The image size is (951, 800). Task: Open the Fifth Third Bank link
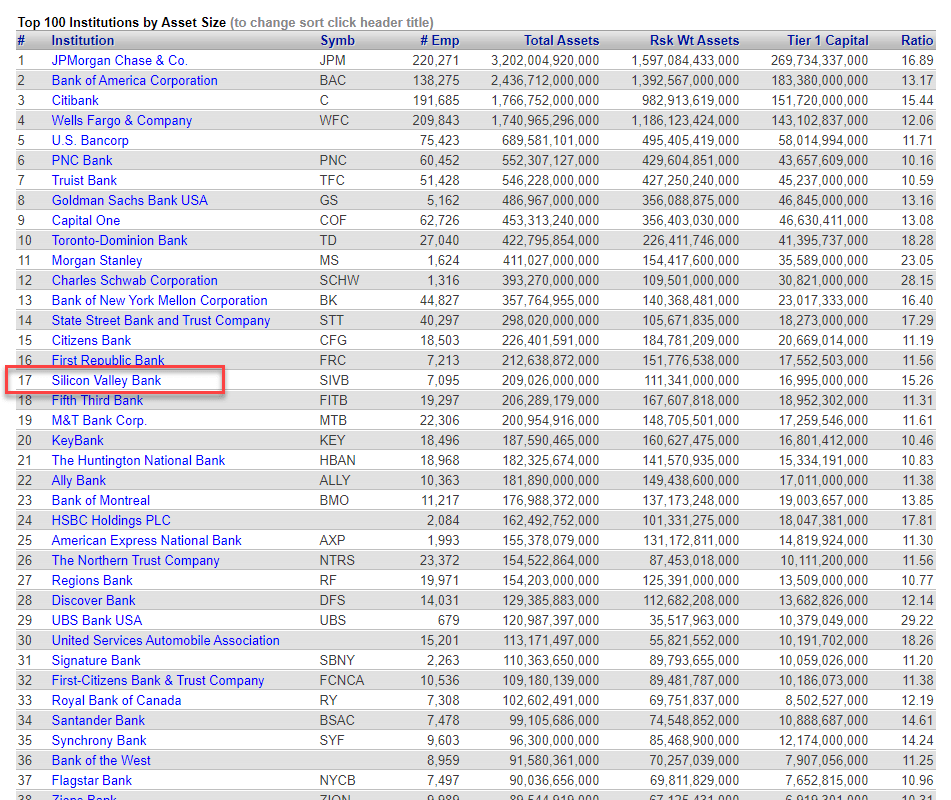(x=97, y=401)
